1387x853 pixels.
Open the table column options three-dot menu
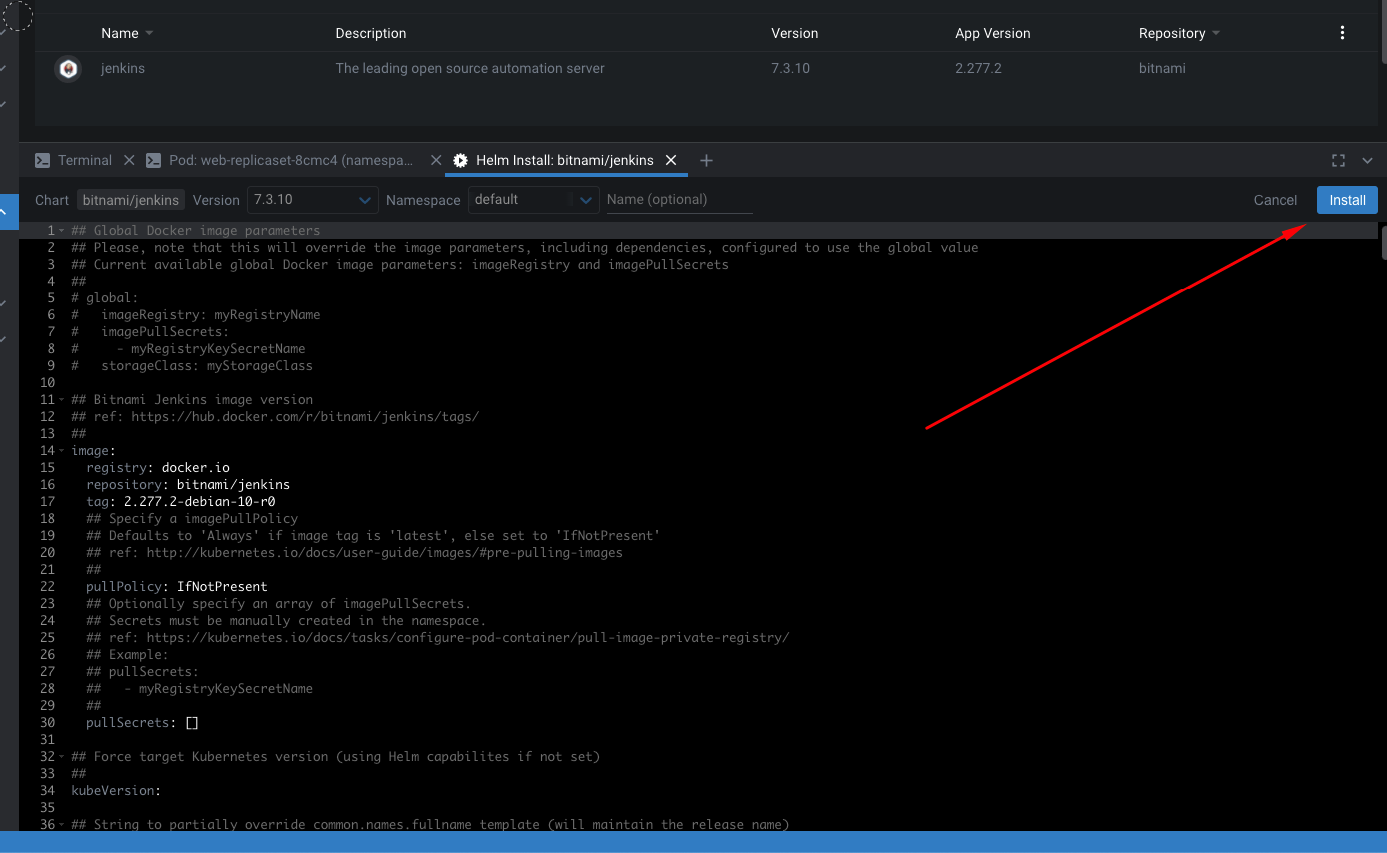pyautogui.click(x=1342, y=33)
